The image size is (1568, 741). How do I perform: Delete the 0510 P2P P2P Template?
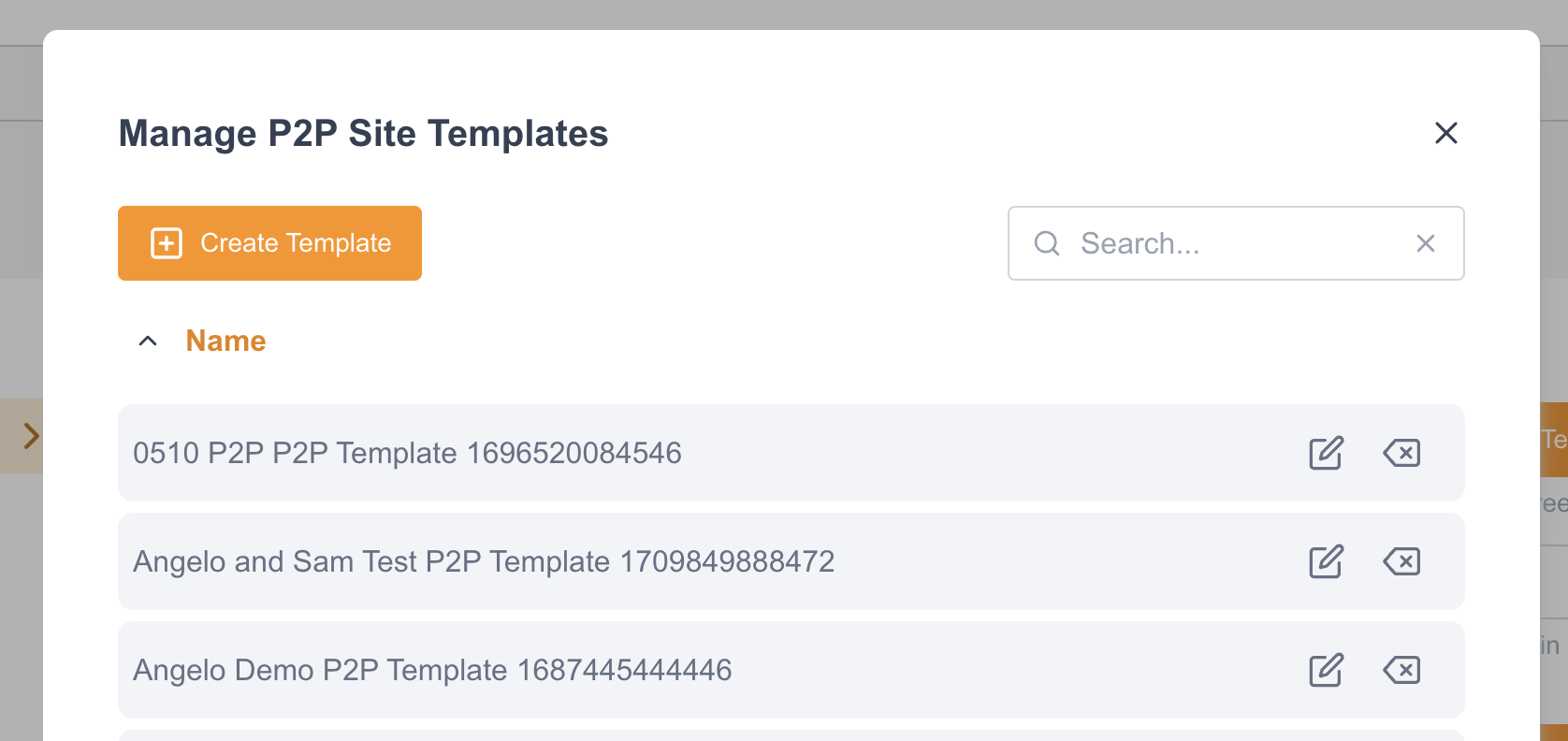(1401, 453)
